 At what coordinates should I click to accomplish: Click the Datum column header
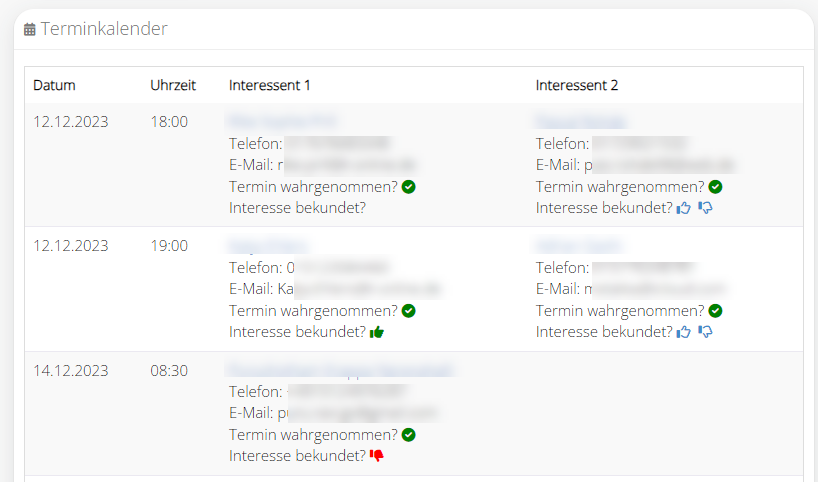coord(54,86)
